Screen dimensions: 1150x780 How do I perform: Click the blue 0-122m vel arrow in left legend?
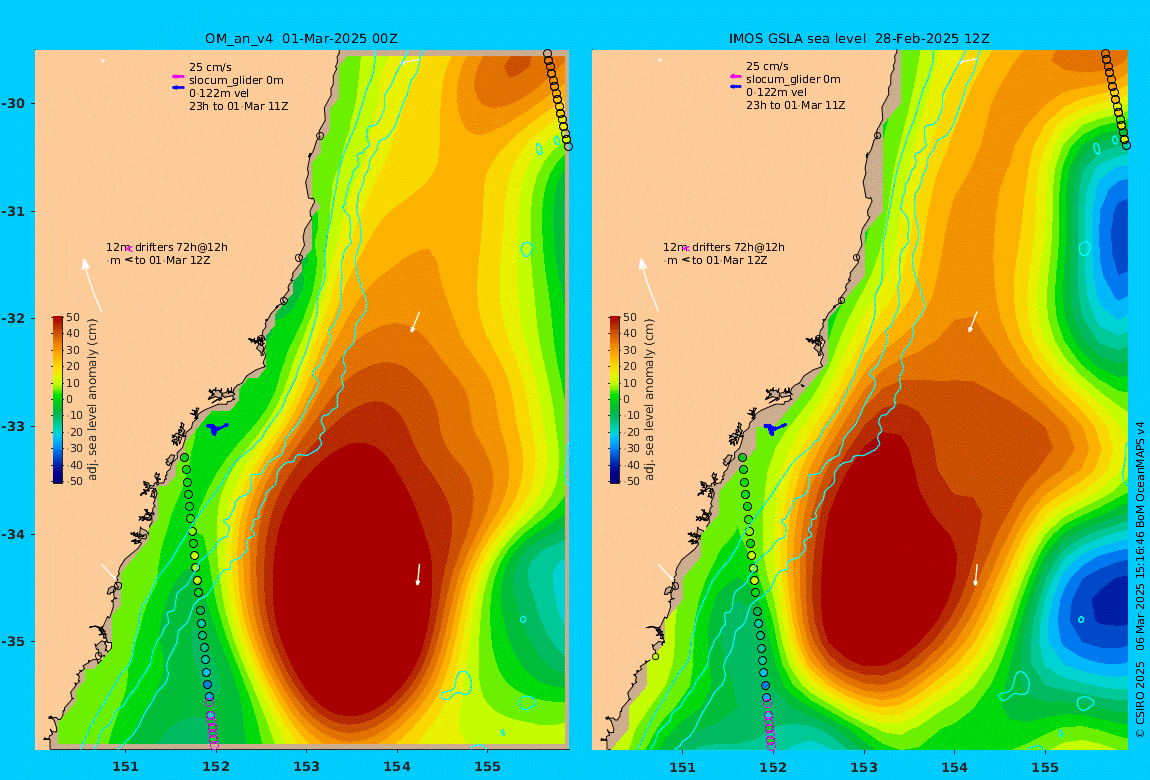coord(177,88)
